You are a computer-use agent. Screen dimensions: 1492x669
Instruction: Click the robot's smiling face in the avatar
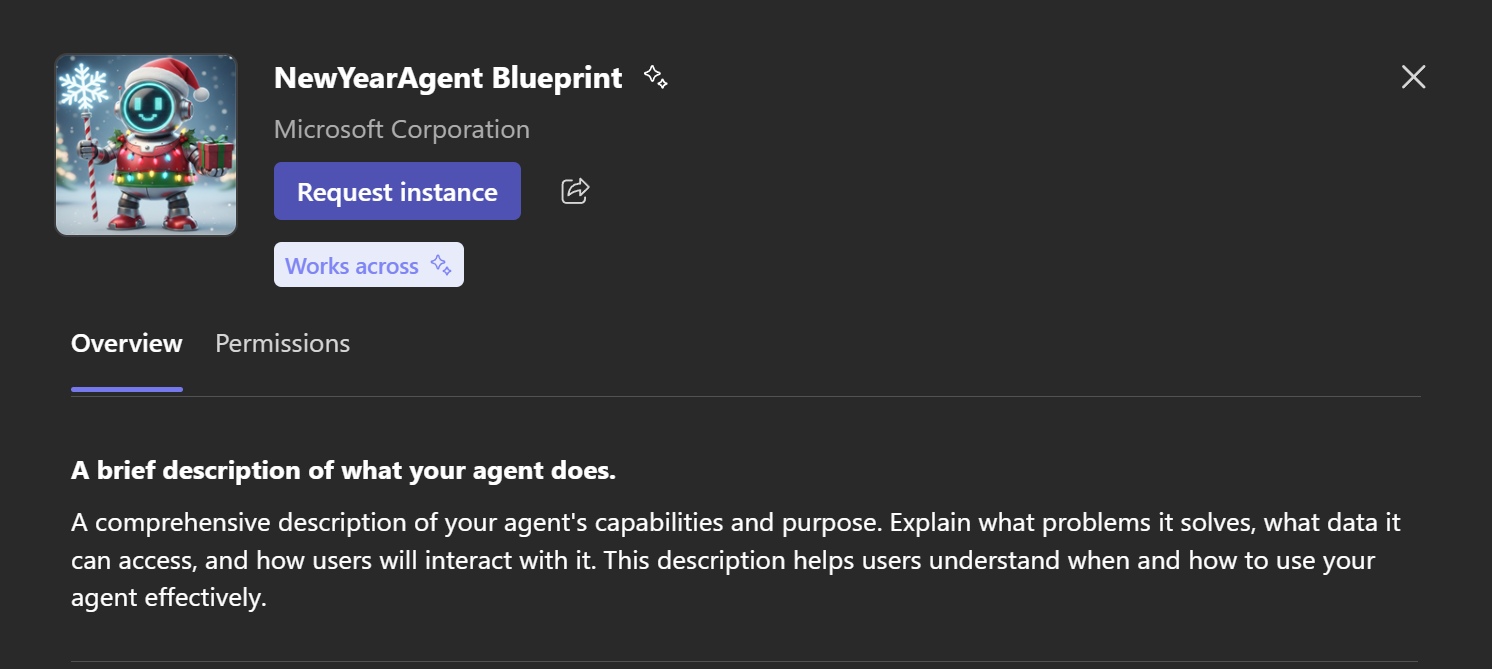click(152, 108)
